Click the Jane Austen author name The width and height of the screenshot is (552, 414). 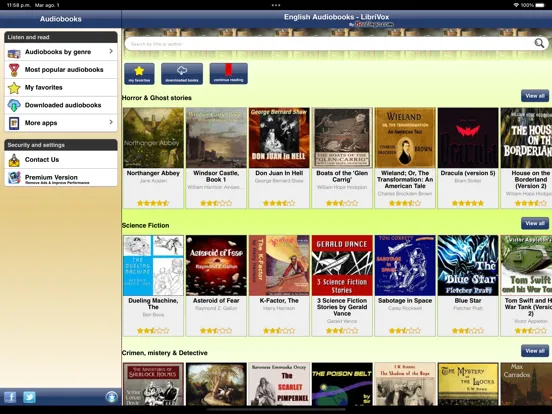[153, 181]
